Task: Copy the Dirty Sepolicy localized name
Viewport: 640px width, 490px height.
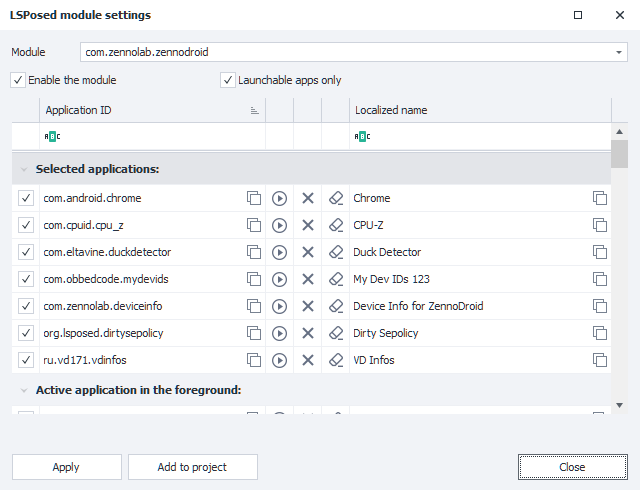Action: (600, 333)
